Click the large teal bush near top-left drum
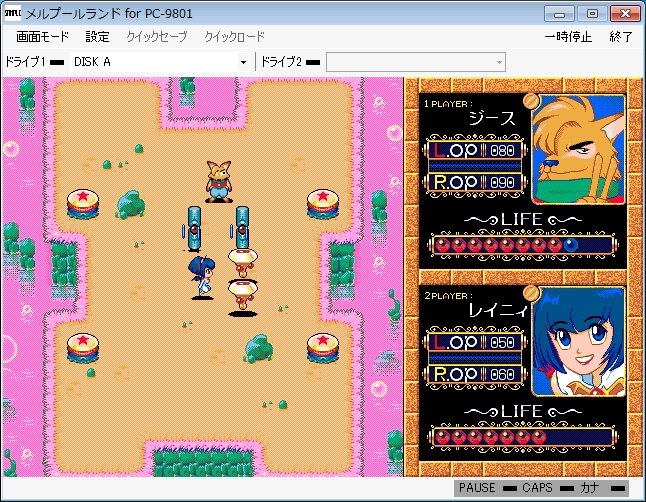The height and width of the screenshot is (502, 646). (x=131, y=204)
